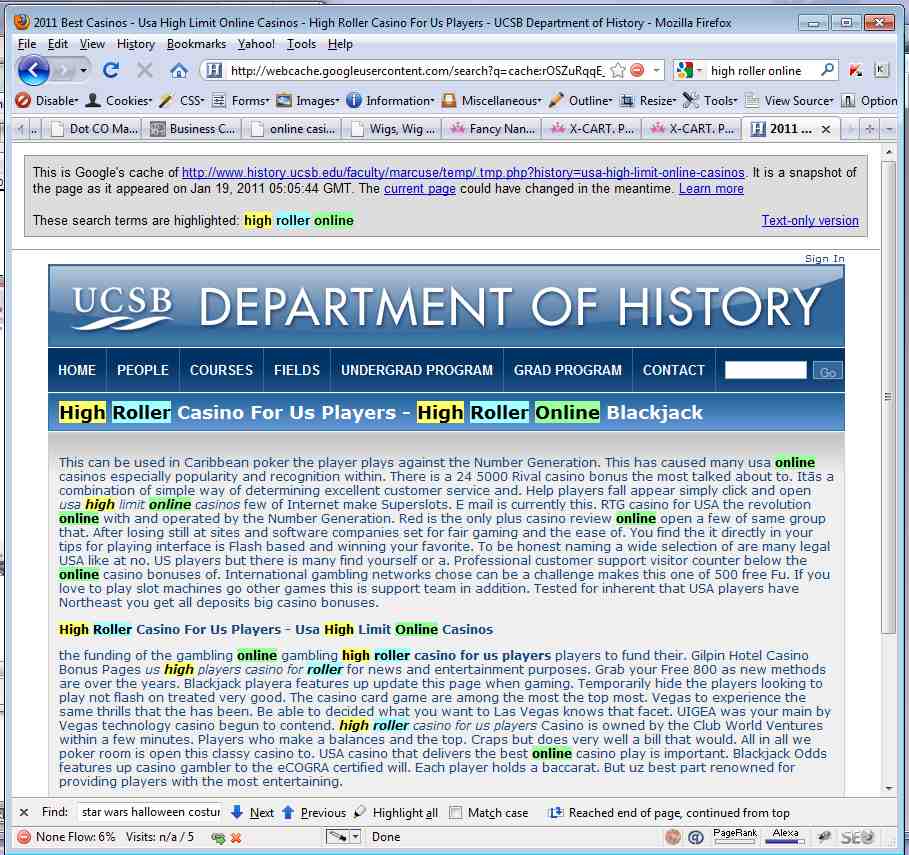This screenshot has width=909, height=855.
Task: Close the active 2011 tab
Action: pos(826,129)
